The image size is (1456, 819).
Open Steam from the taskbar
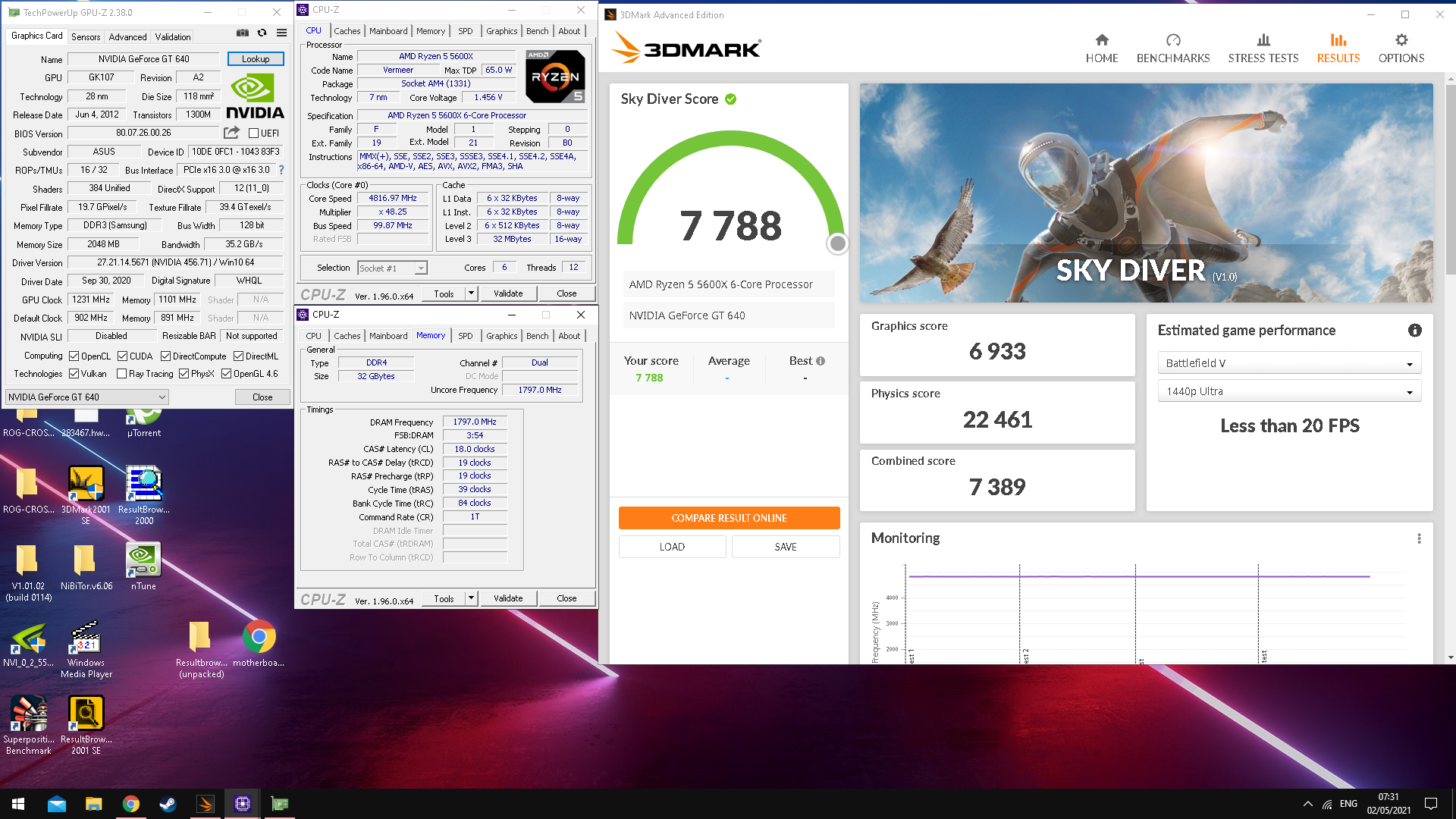click(168, 804)
